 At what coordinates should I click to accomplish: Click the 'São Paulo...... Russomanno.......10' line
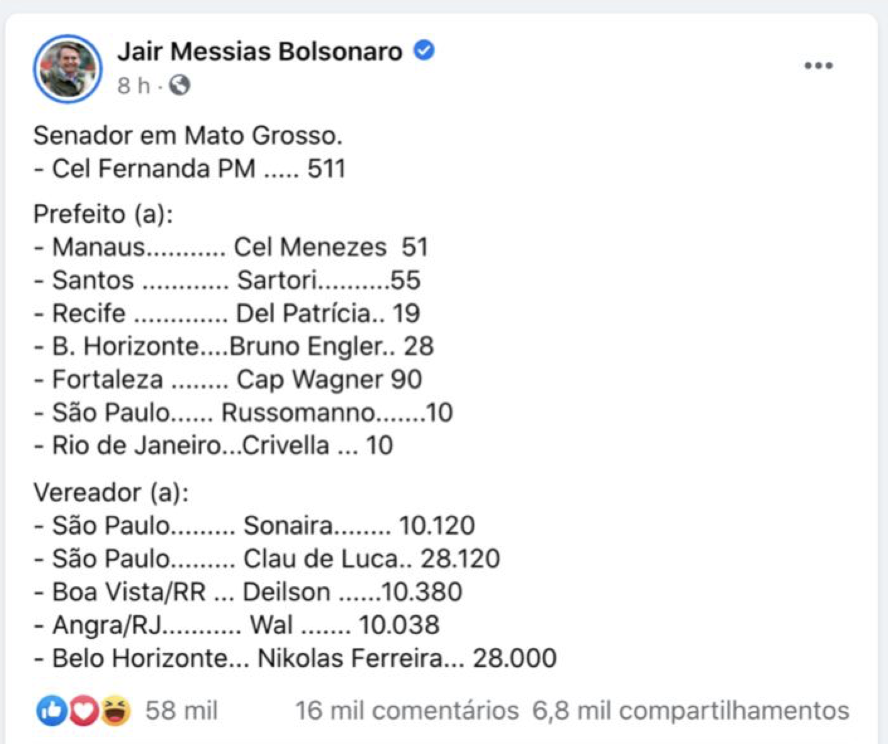coord(240,412)
